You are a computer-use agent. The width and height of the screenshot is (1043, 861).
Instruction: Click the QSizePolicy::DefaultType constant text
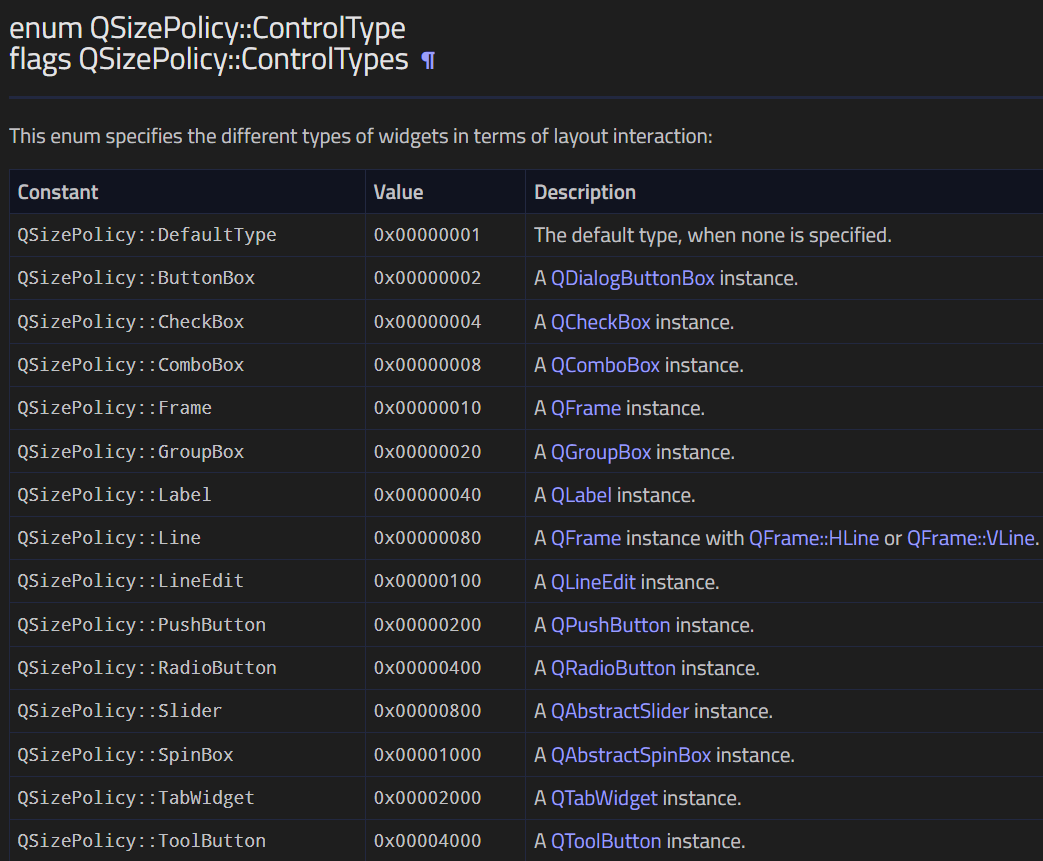(x=147, y=235)
